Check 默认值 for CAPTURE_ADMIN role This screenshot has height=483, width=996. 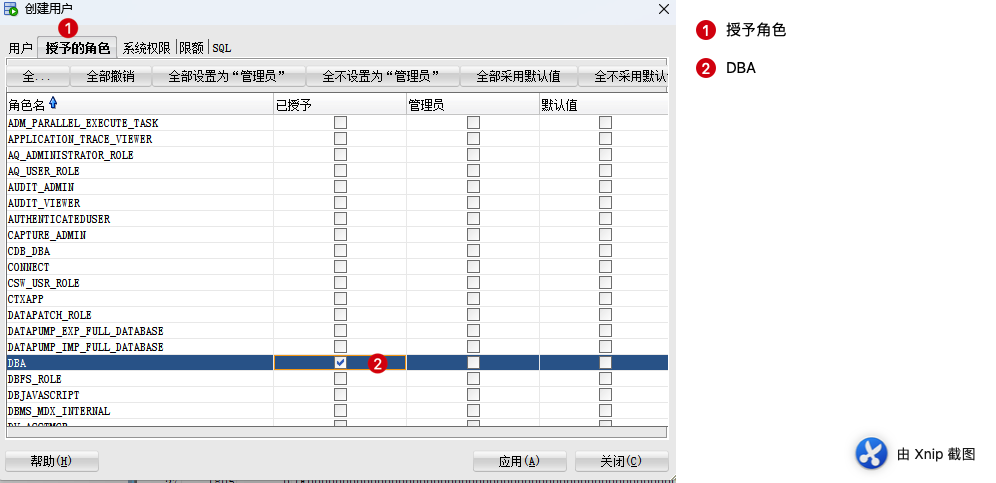click(x=605, y=235)
